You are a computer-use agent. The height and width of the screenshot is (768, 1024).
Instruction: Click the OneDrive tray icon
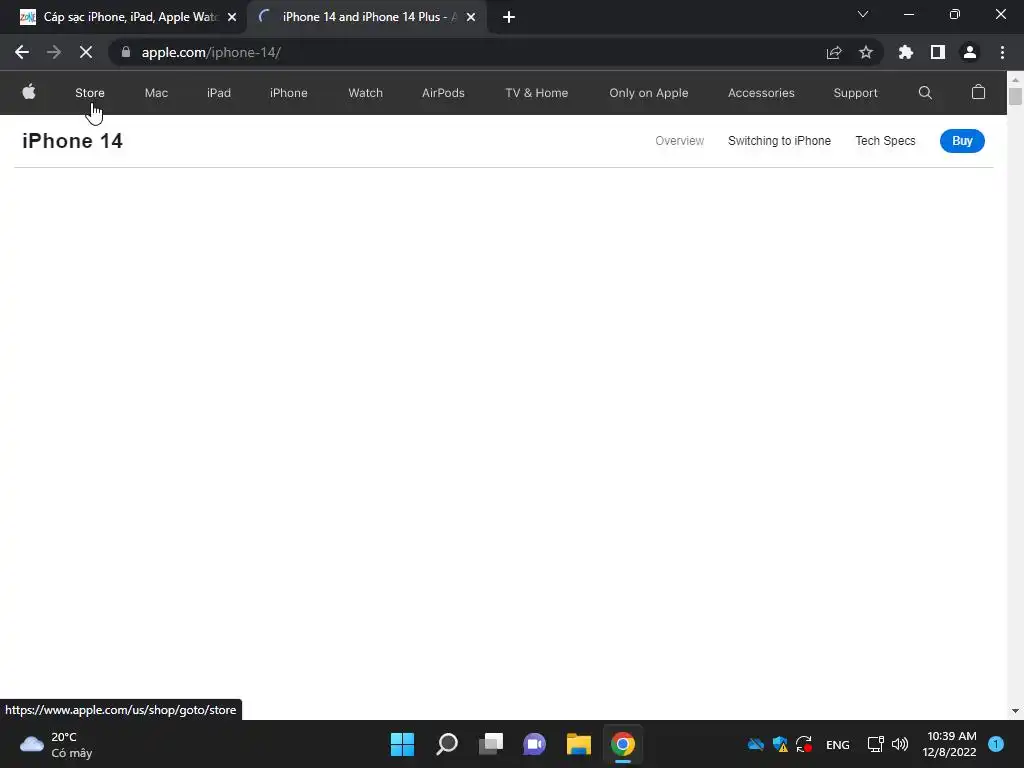756,744
